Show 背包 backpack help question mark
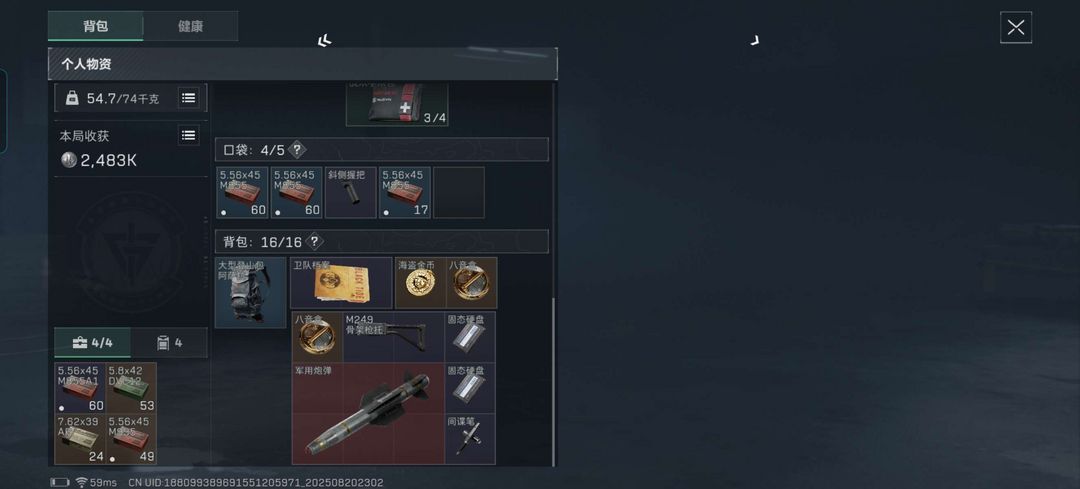This screenshot has width=1080, height=489. click(314, 242)
